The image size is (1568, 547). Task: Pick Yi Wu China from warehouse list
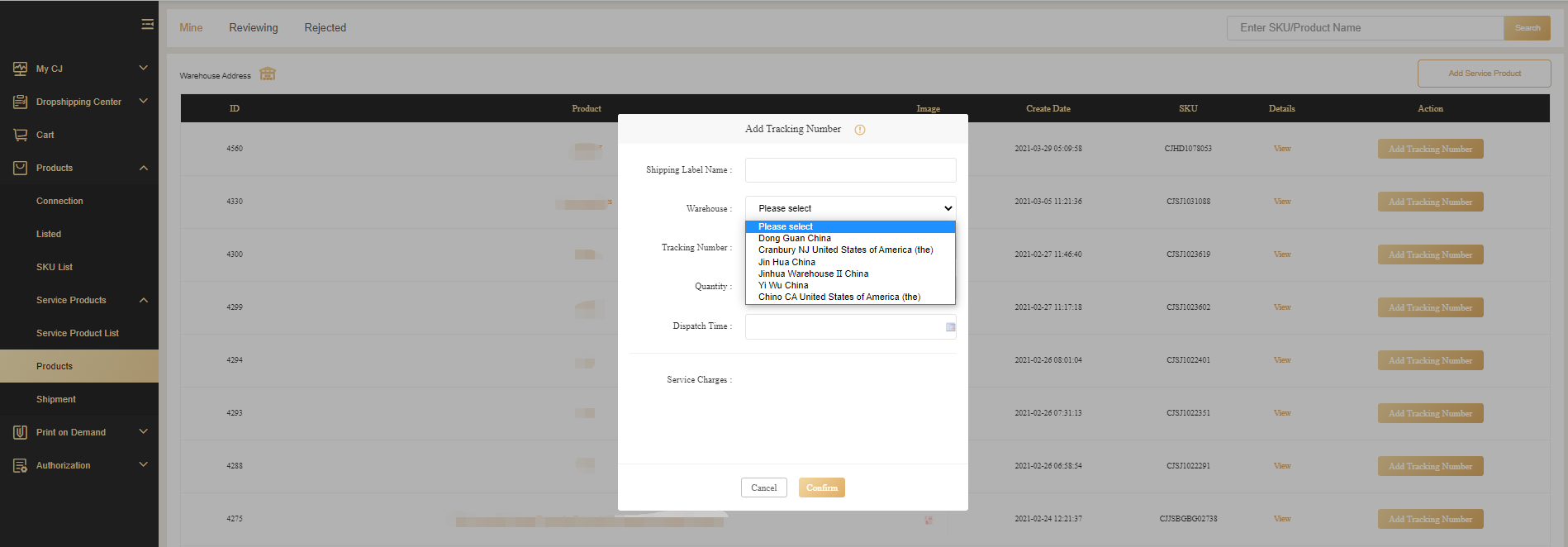point(783,285)
